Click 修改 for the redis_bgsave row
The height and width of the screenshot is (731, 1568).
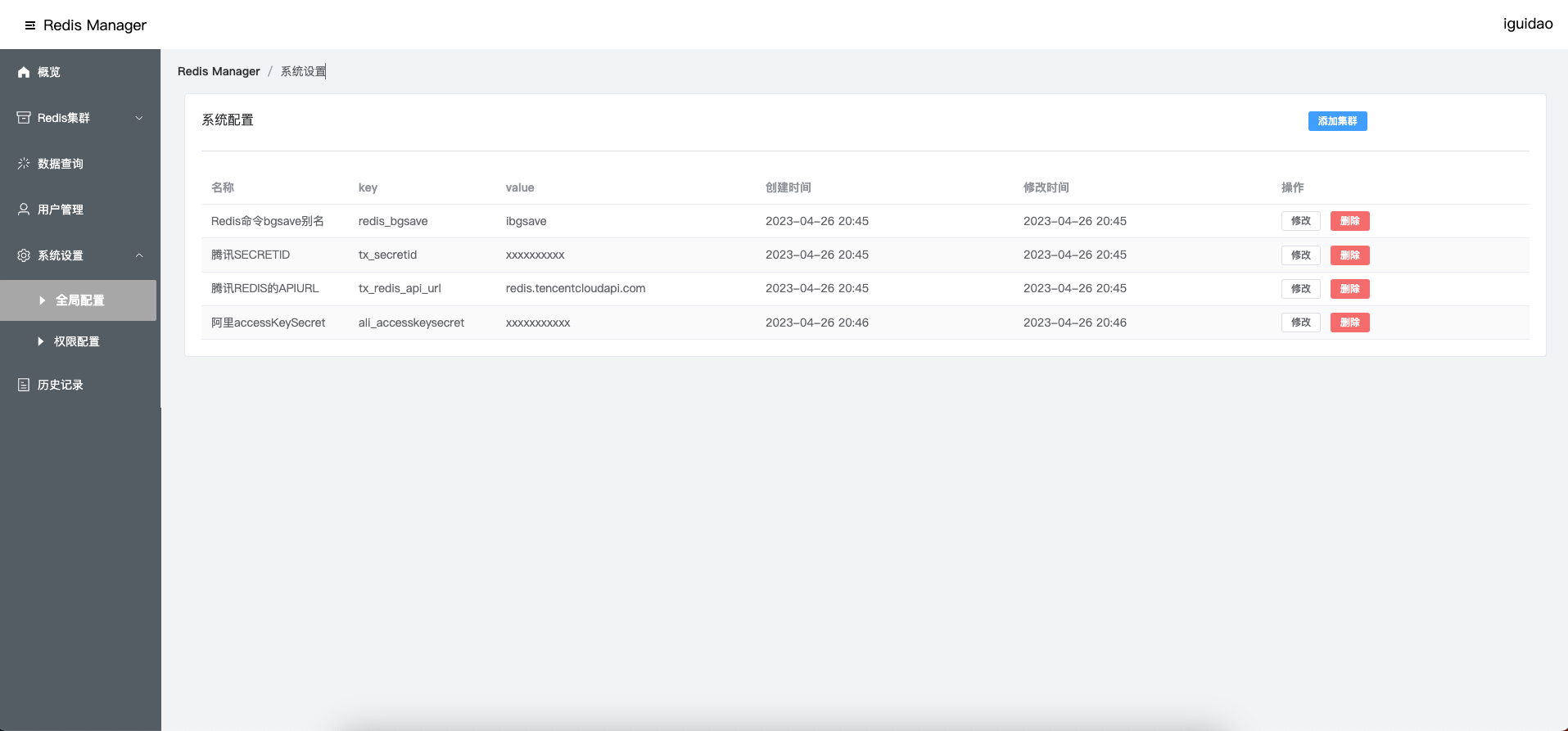[1300, 221]
